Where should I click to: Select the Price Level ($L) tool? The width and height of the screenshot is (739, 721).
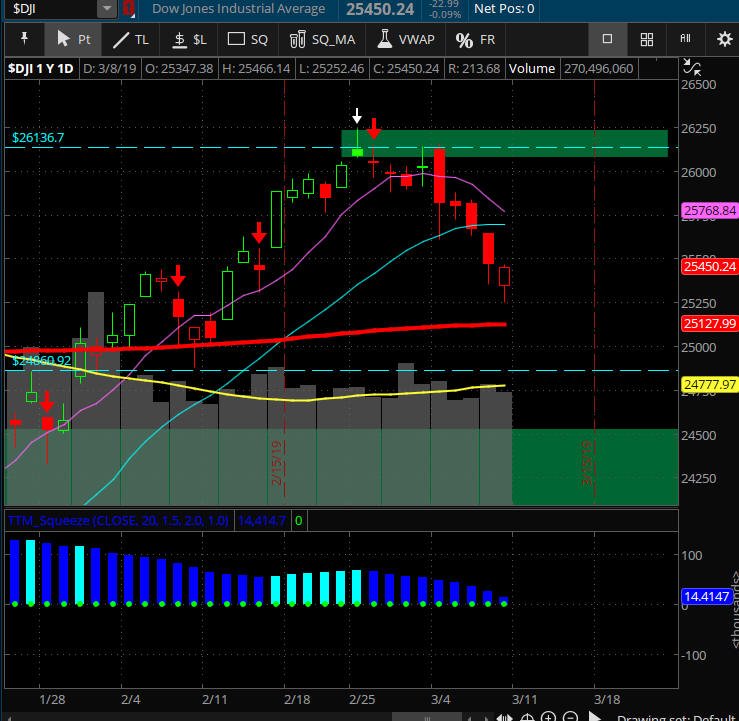coord(189,39)
